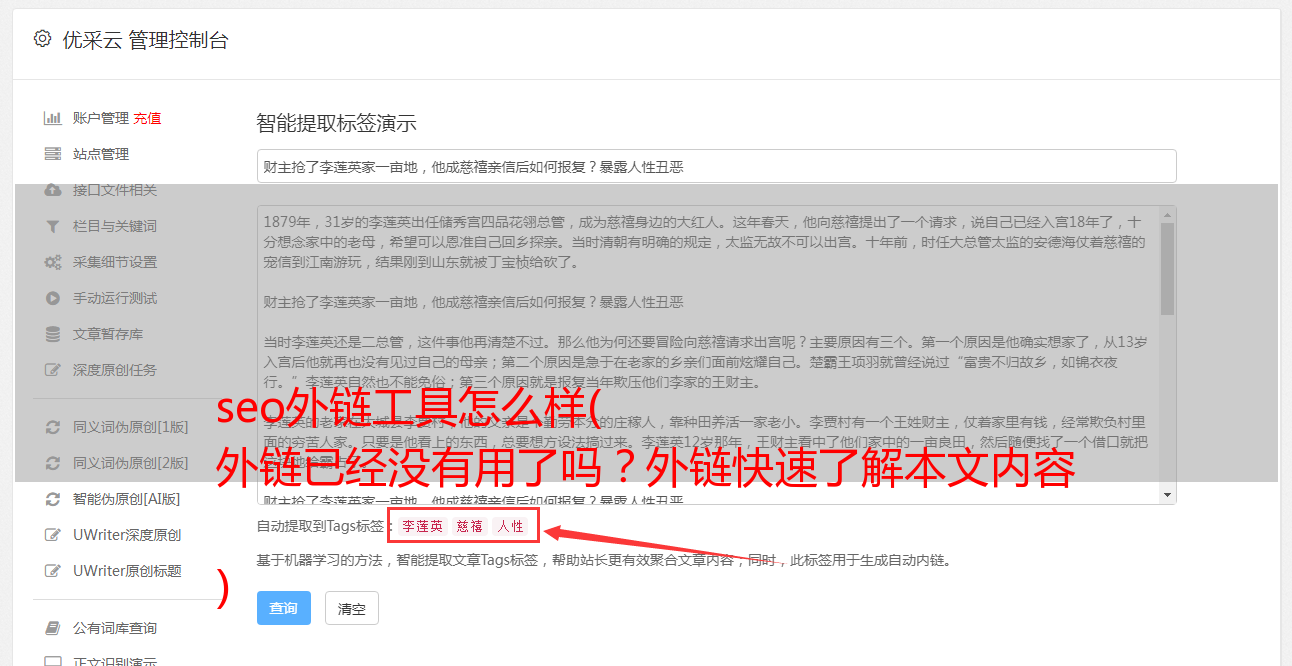Click the play icon for 手动运行测试
Screen dimensions: 1292x666
coord(53,298)
